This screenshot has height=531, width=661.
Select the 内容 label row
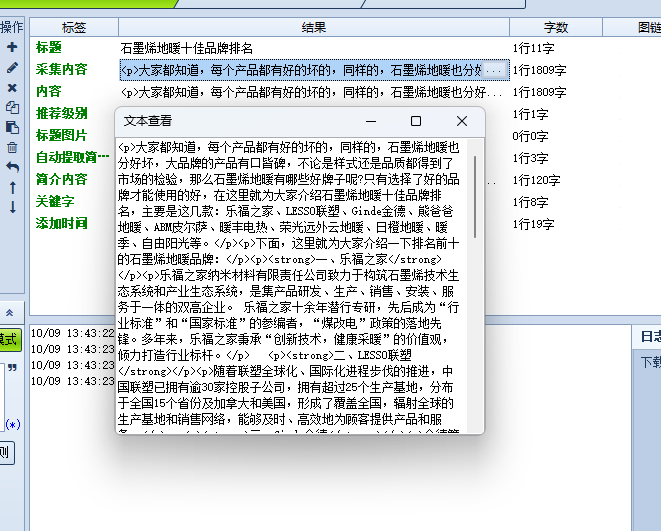[x=48, y=91]
